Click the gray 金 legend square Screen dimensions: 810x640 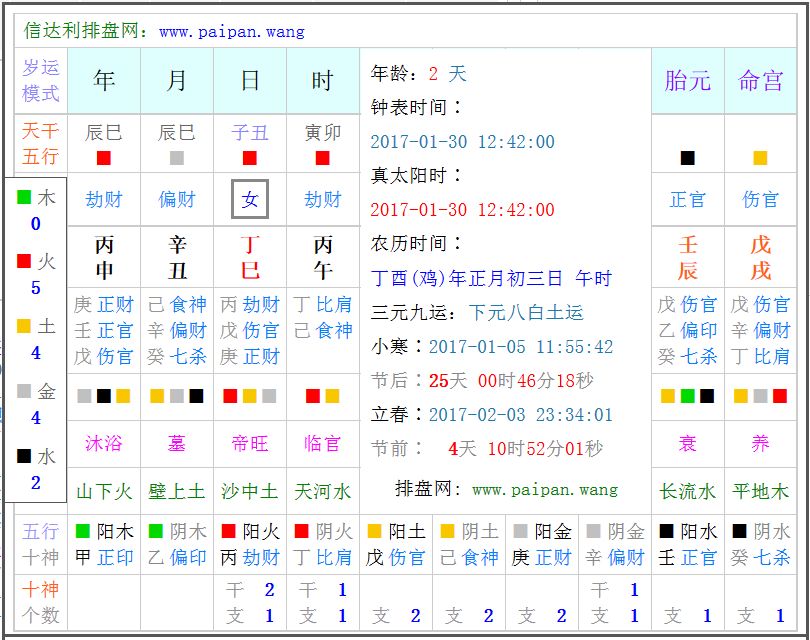(24, 391)
